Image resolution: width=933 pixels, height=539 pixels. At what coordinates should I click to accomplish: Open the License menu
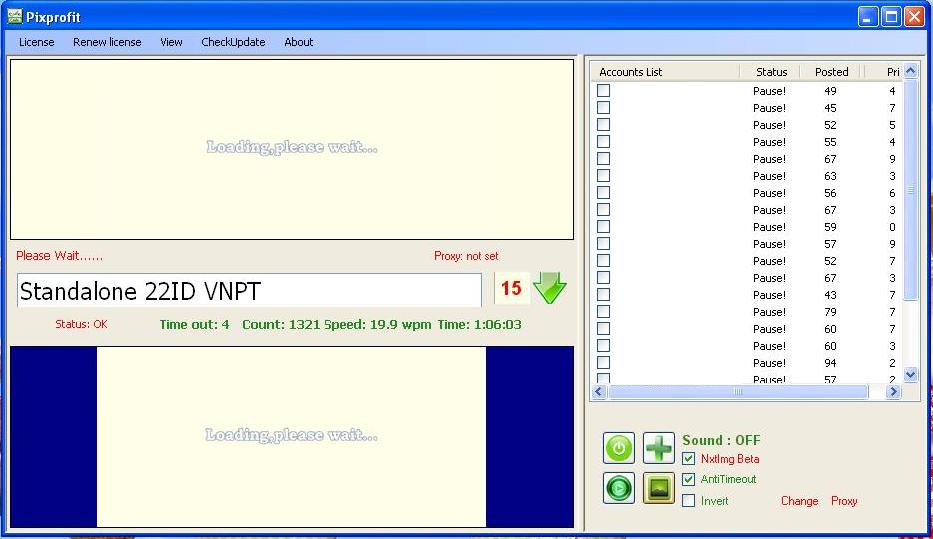36,42
